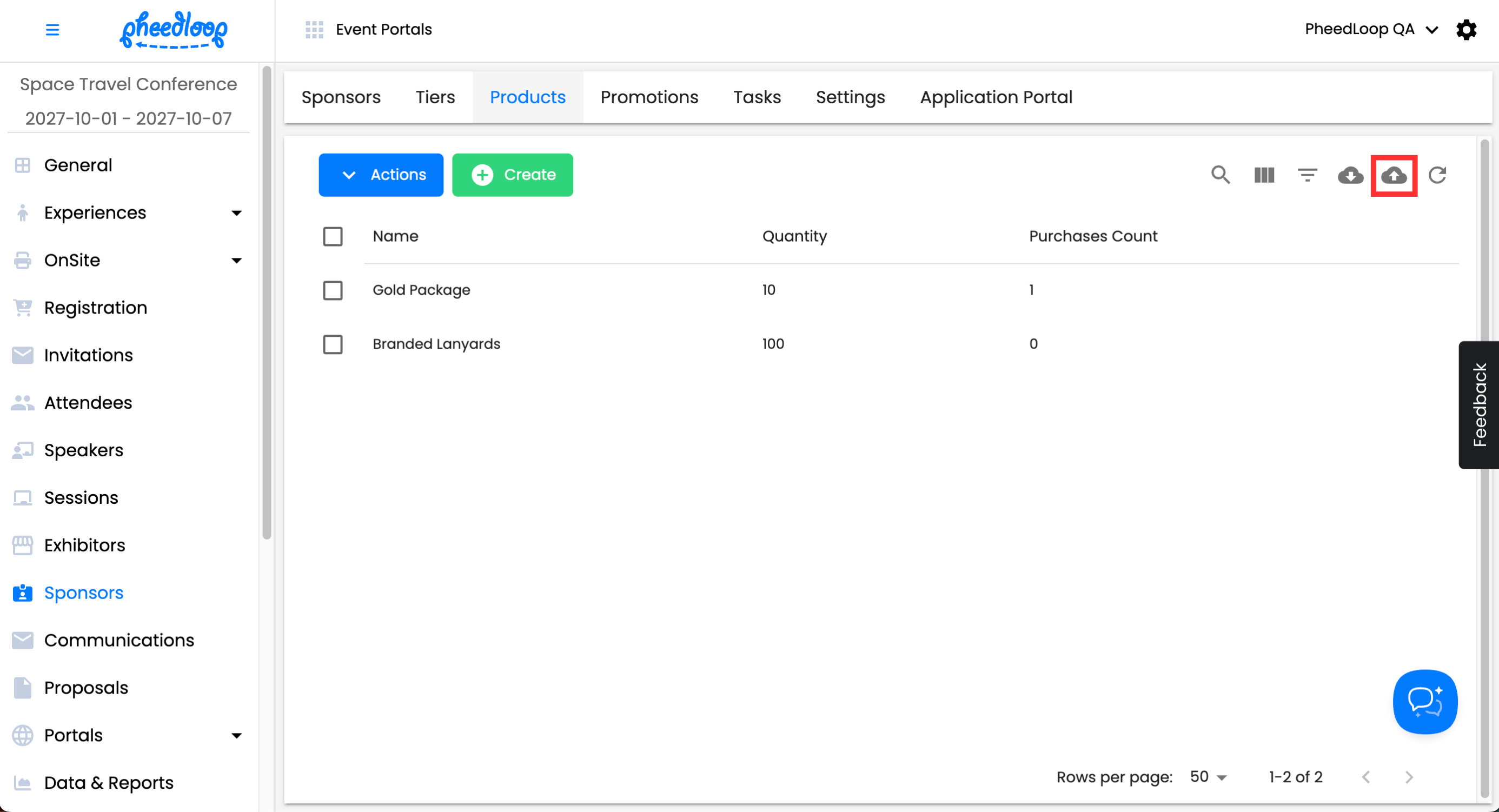This screenshot has width=1499, height=812.
Task: Click the cloud download export icon
Action: click(x=1350, y=175)
